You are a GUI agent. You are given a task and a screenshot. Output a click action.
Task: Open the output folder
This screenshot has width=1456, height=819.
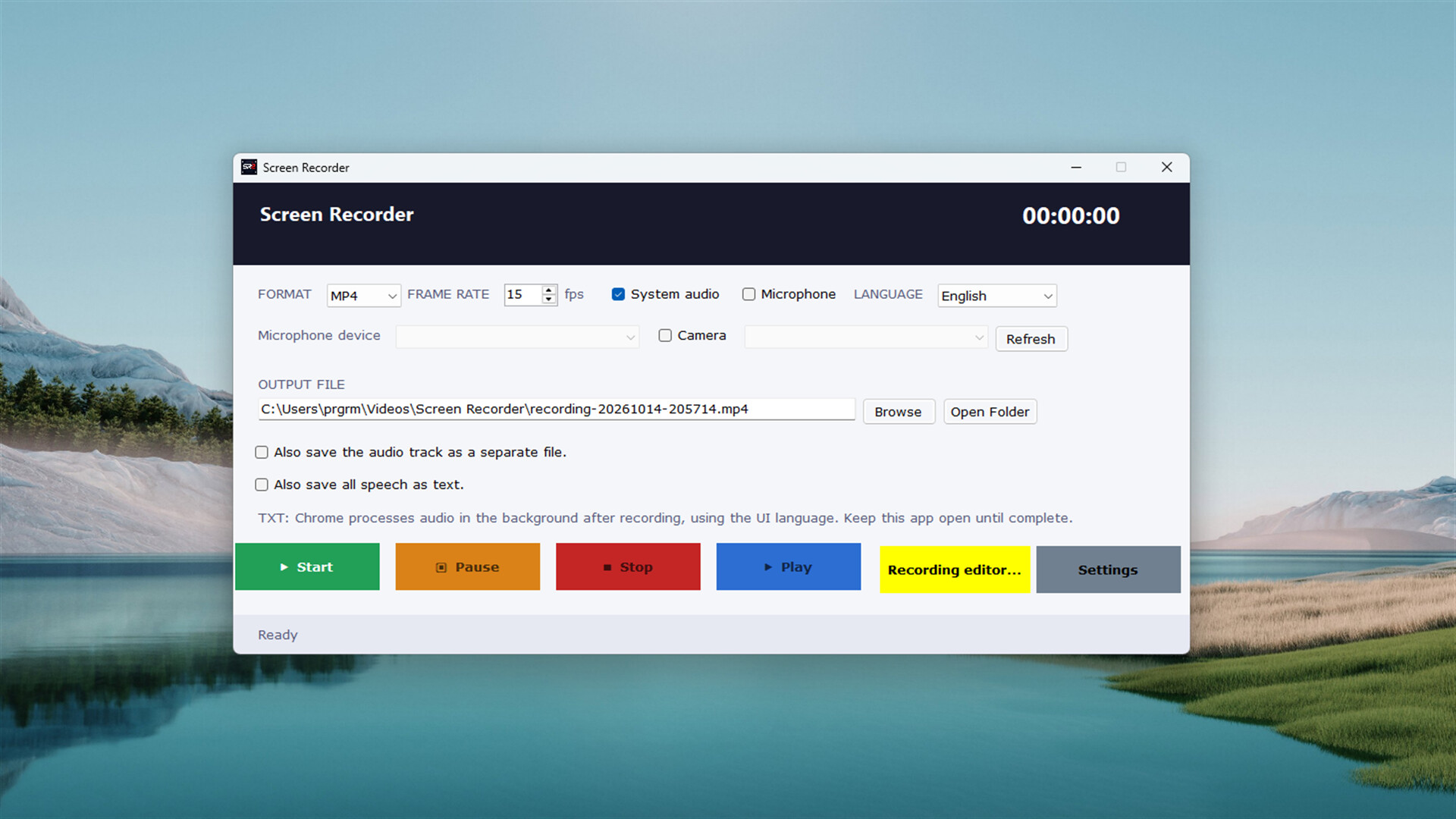[990, 412]
